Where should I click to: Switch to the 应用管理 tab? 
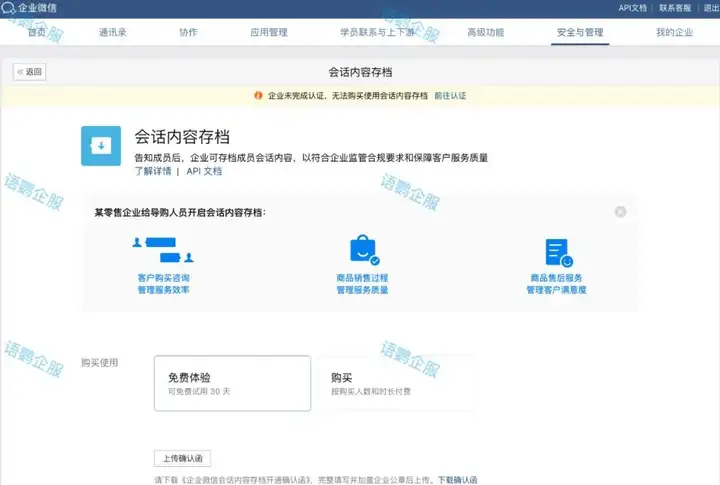(269, 33)
